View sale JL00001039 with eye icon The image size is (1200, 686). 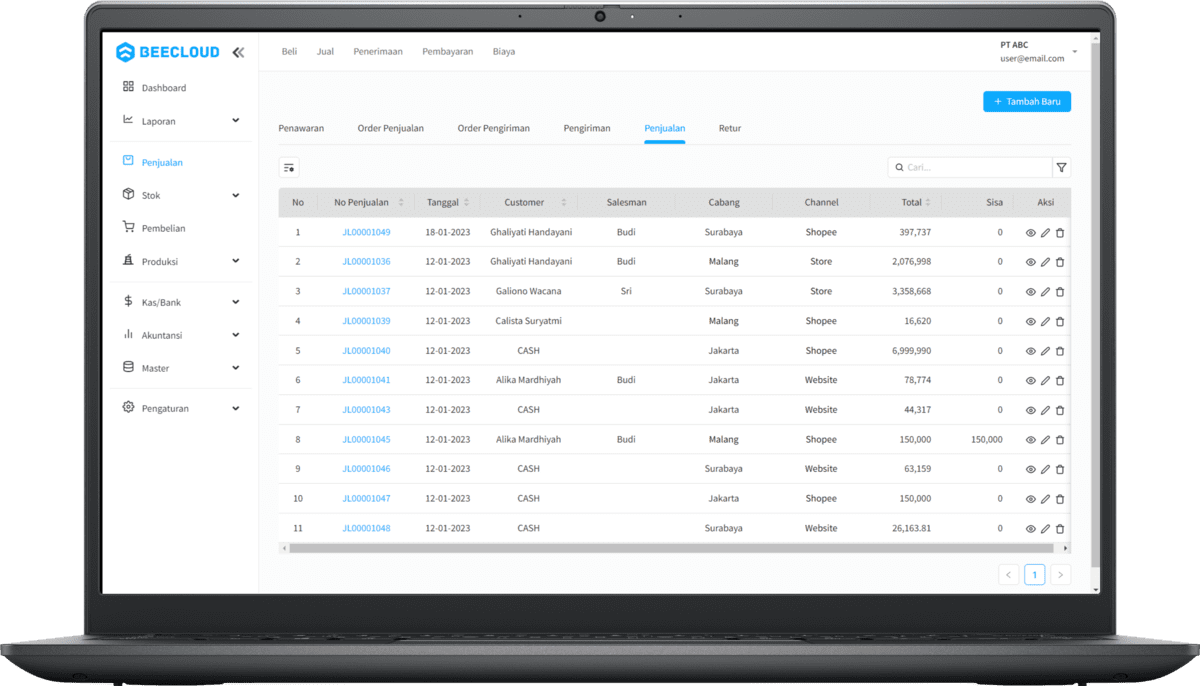(x=1031, y=322)
